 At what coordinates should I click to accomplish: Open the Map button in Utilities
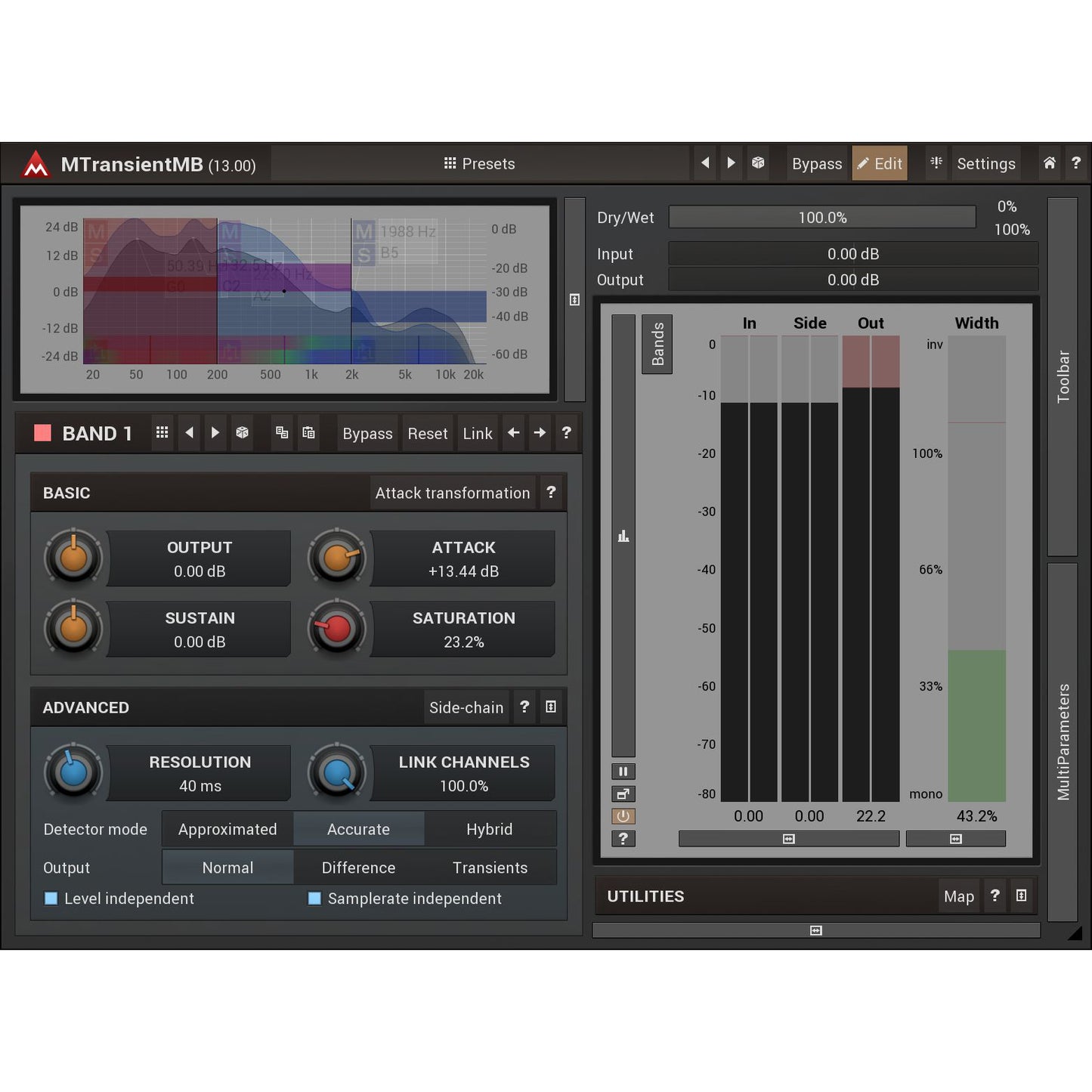(958, 896)
